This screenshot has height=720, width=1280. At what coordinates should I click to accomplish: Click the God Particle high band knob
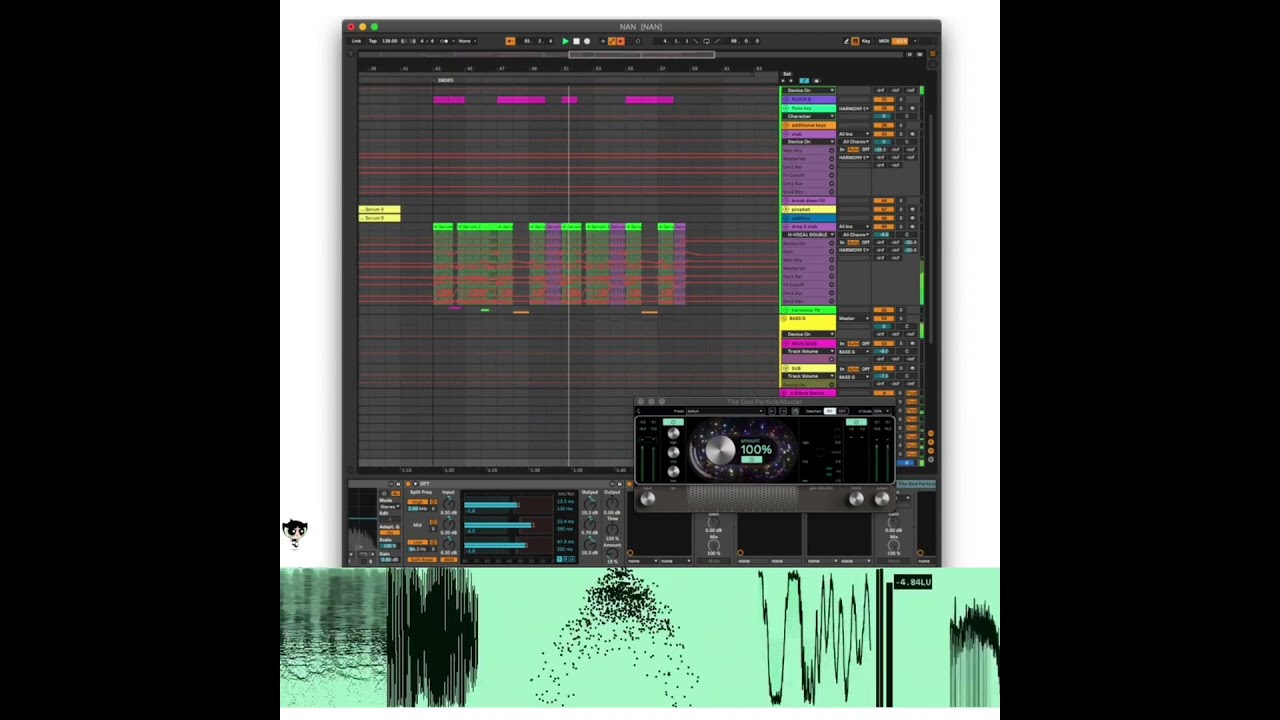coord(673,433)
